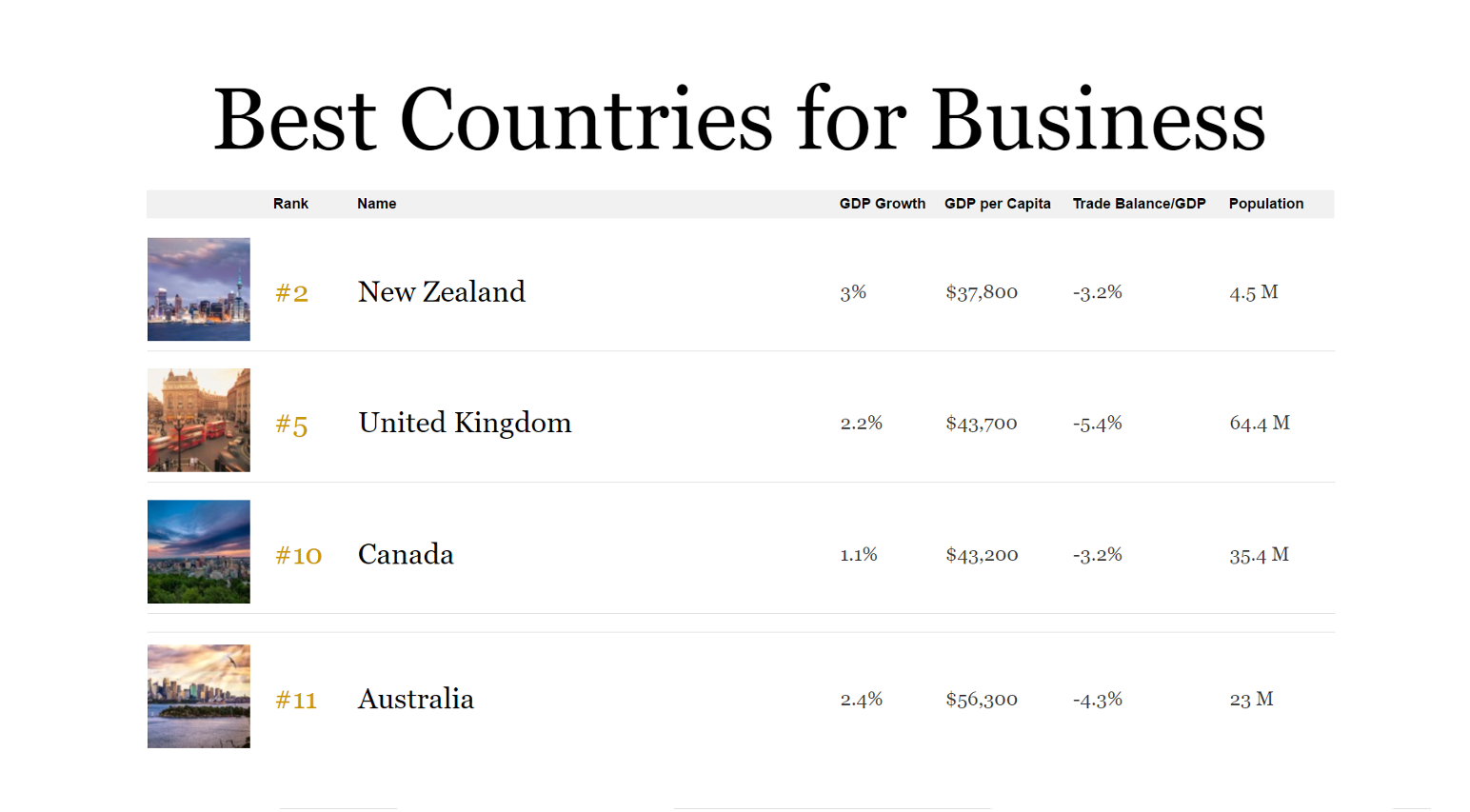
Task: Click the Best Countries for Business heading
Action: tap(740, 119)
